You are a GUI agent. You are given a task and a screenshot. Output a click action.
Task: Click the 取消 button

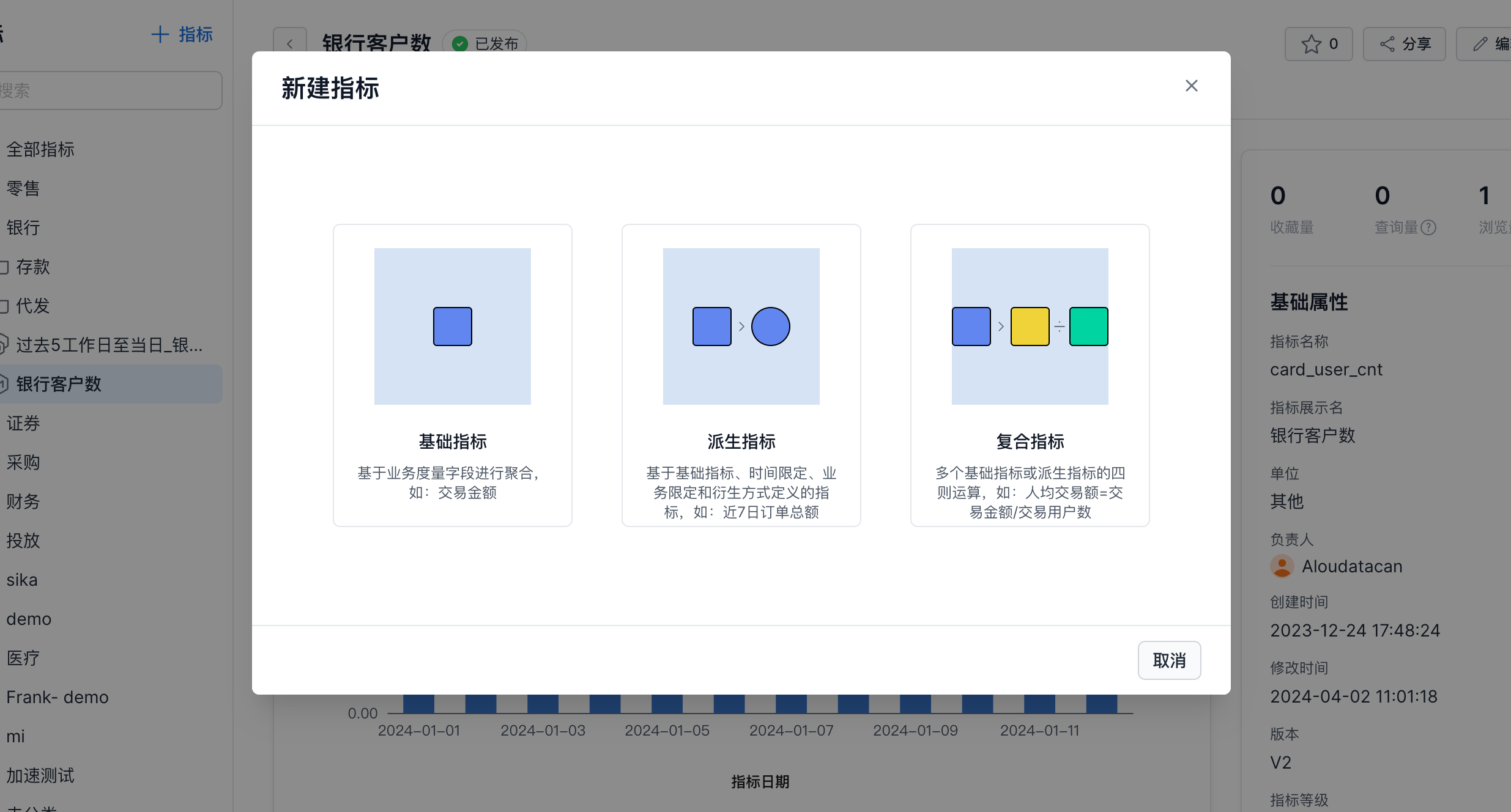coord(1168,660)
